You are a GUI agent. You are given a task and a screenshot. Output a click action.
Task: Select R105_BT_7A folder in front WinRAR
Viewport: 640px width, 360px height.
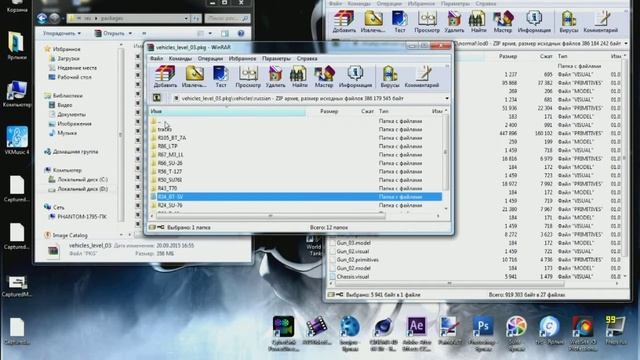point(172,138)
